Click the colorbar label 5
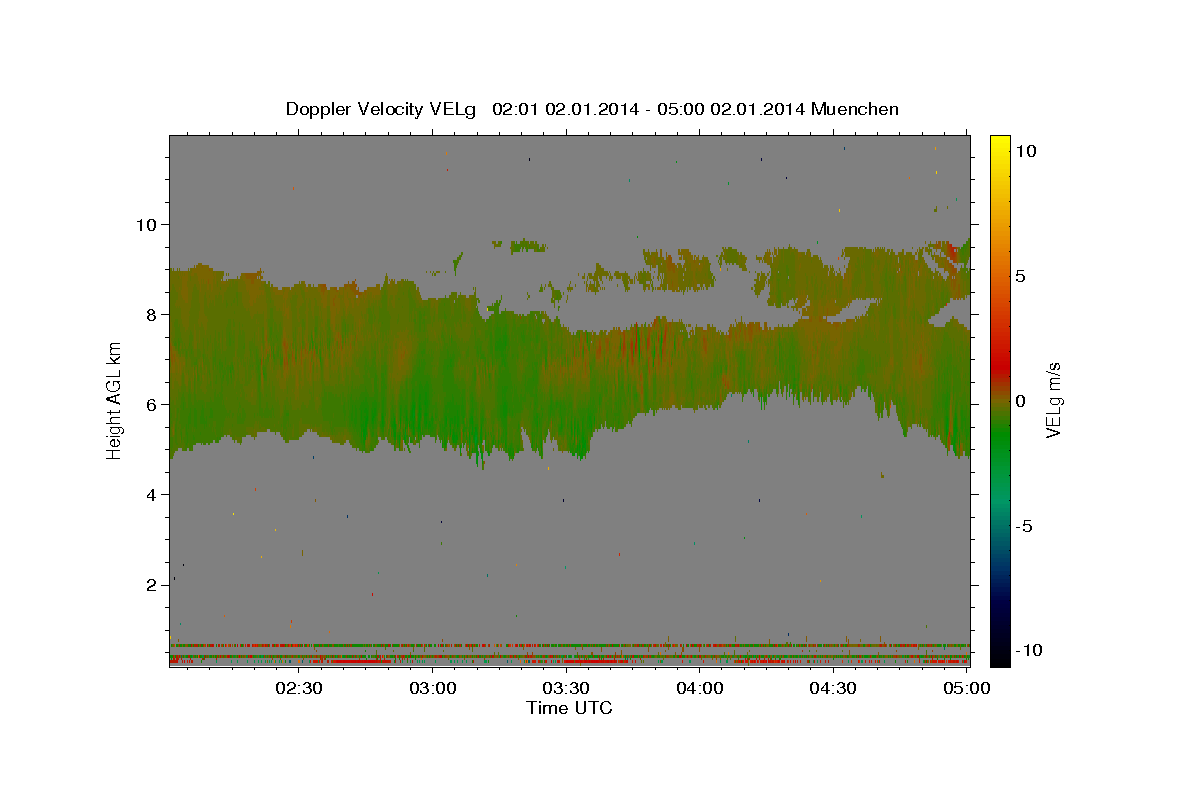Image resolution: width=1200 pixels, height=800 pixels. click(1021, 276)
